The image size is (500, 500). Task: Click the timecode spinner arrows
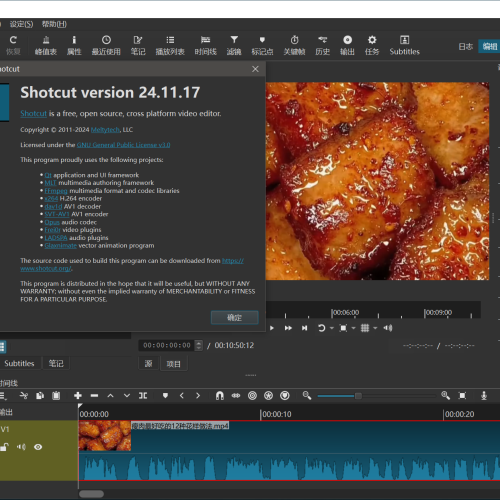click(x=199, y=345)
